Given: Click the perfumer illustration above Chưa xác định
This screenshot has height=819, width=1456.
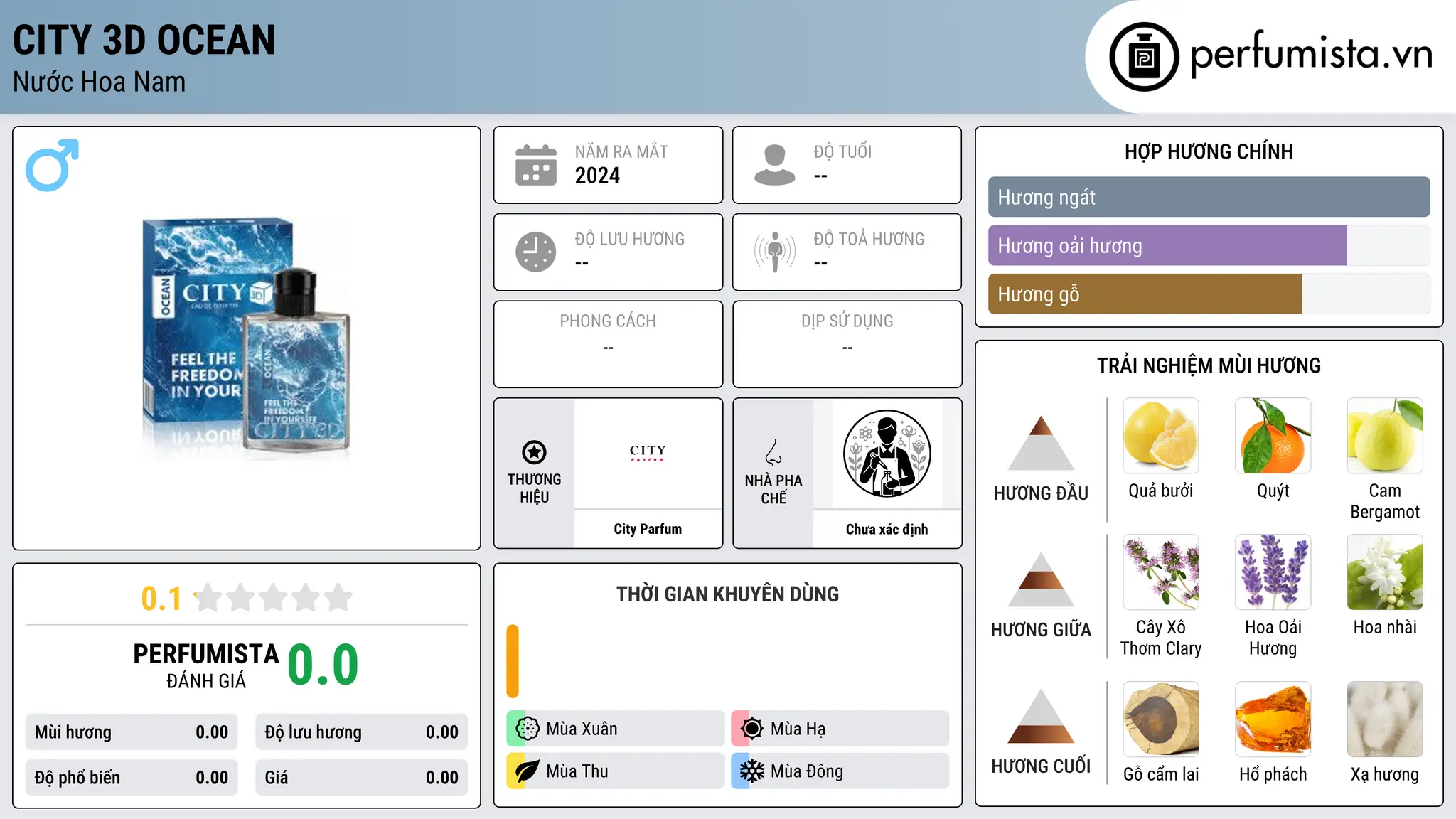Looking at the screenshot, I should click(x=887, y=454).
